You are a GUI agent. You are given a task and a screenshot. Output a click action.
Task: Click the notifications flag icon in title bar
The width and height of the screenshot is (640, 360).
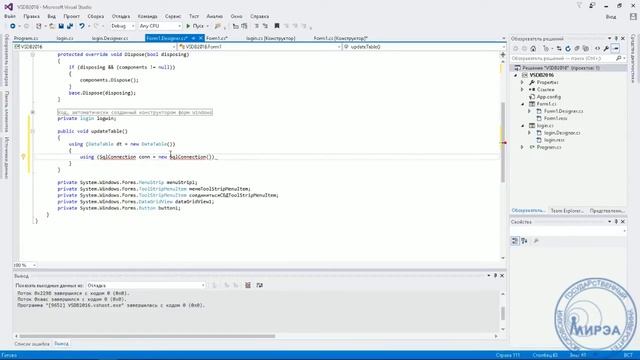coord(579,6)
